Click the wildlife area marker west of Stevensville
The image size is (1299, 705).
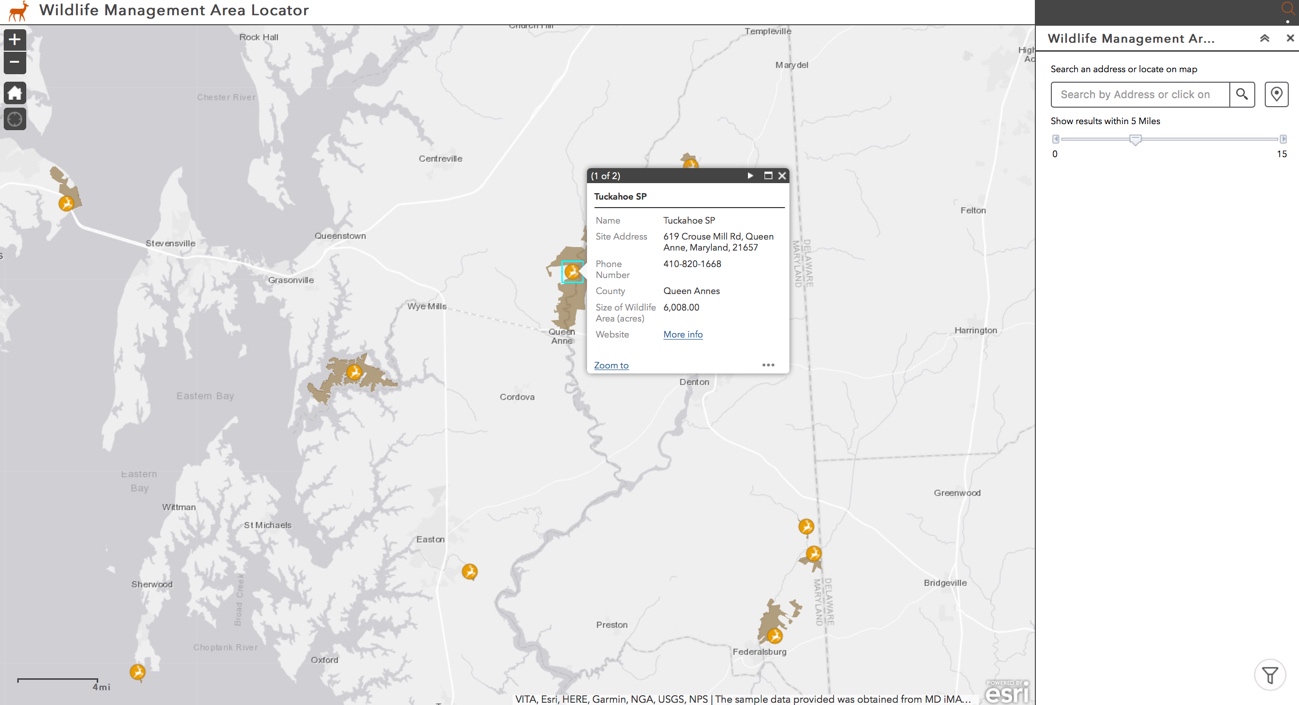tap(66, 203)
